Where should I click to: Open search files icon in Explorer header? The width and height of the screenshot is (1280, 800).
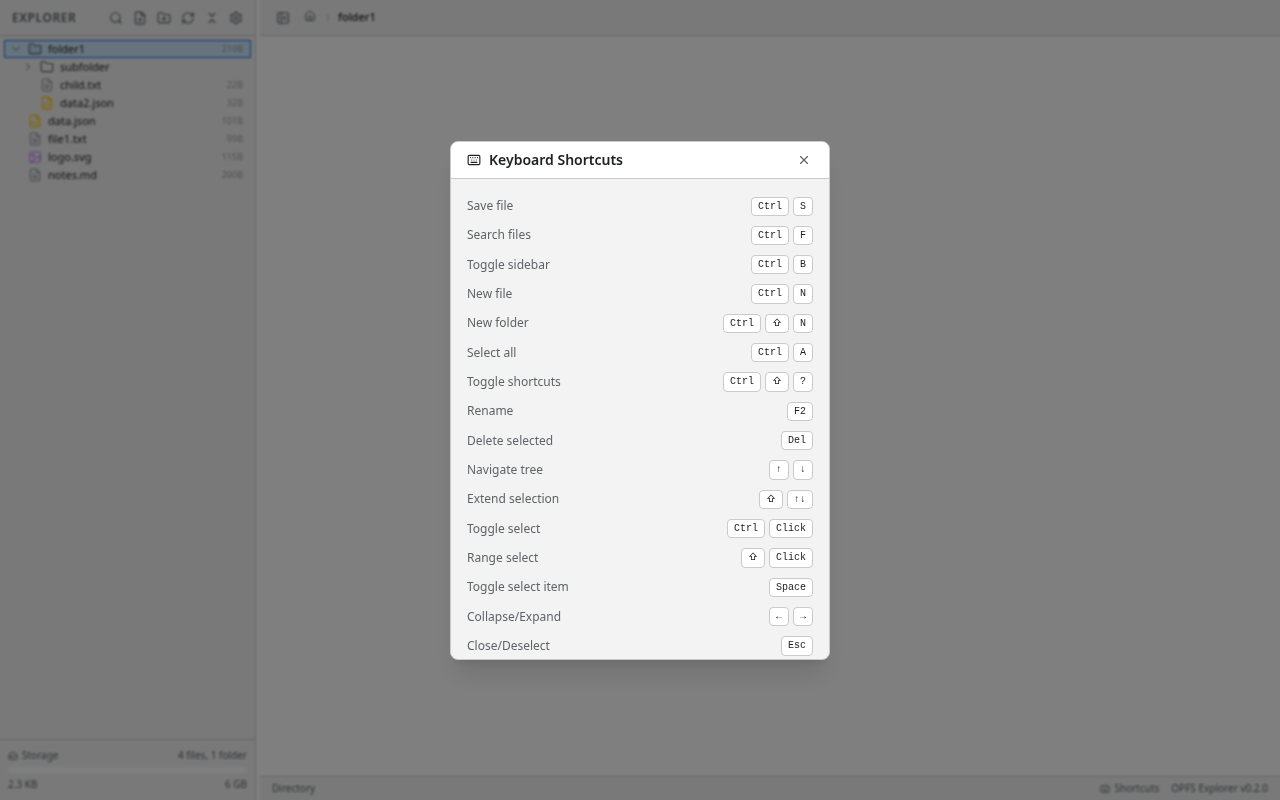[116, 18]
